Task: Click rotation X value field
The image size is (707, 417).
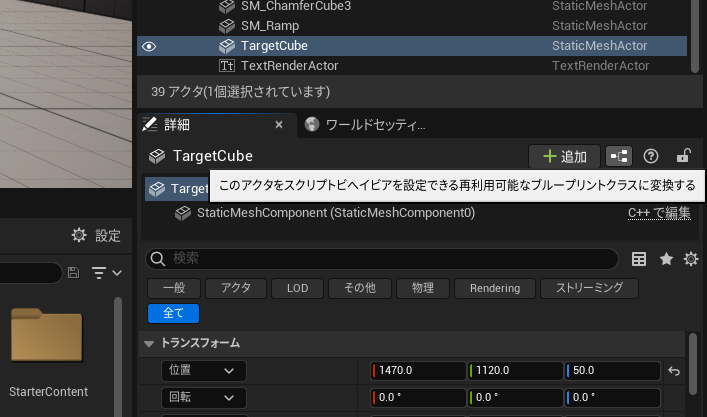Action: click(418, 398)
